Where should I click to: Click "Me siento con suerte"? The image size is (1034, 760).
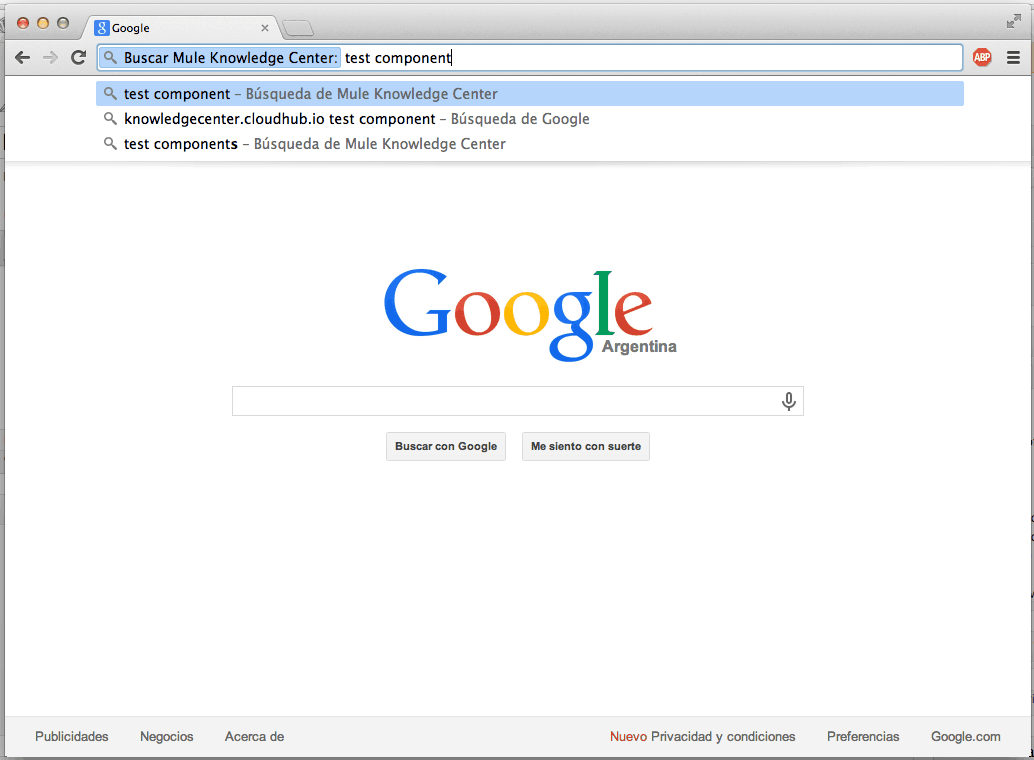click(x=585, y=446)
